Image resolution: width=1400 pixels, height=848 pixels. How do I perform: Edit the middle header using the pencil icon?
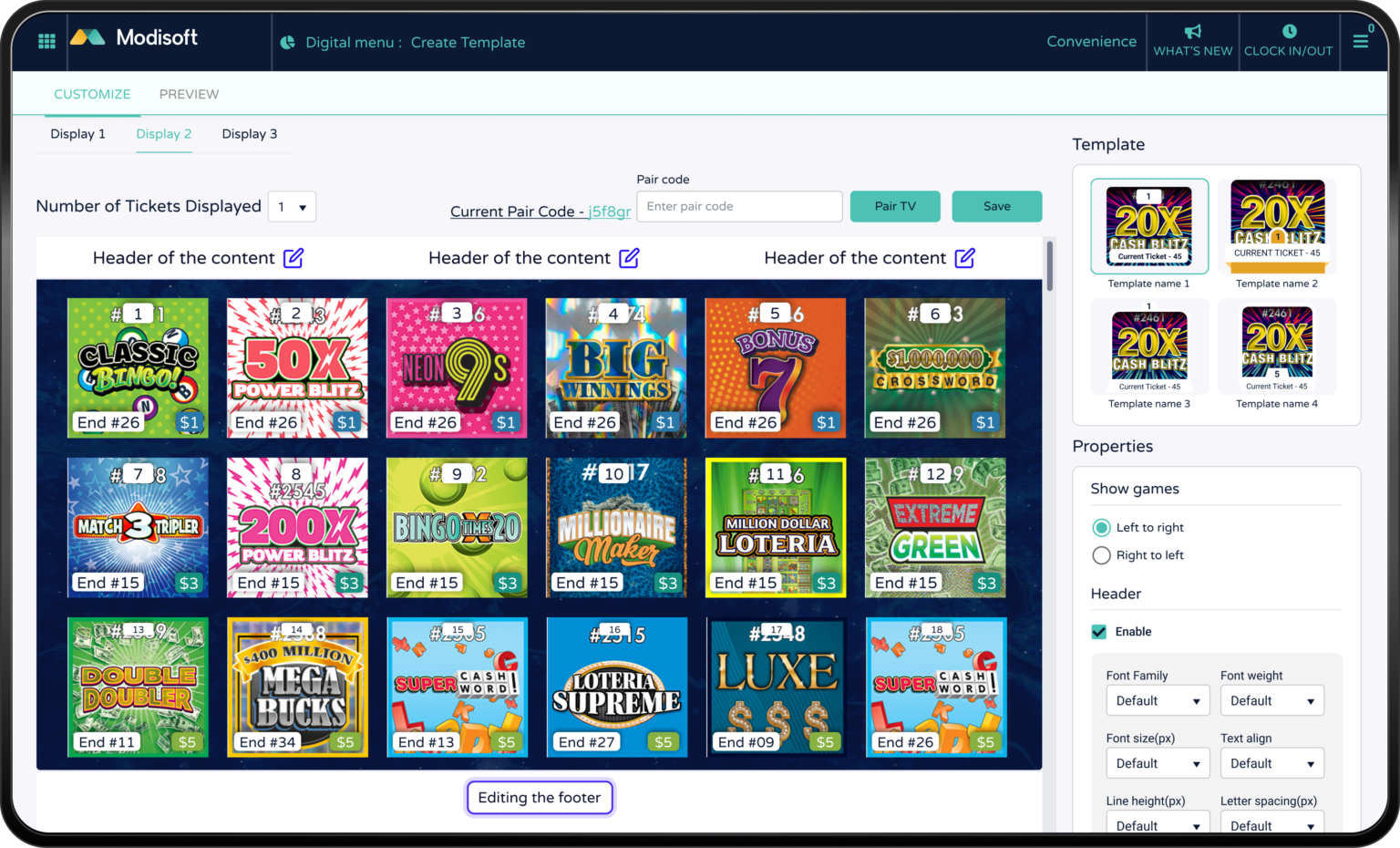point(628,258)
